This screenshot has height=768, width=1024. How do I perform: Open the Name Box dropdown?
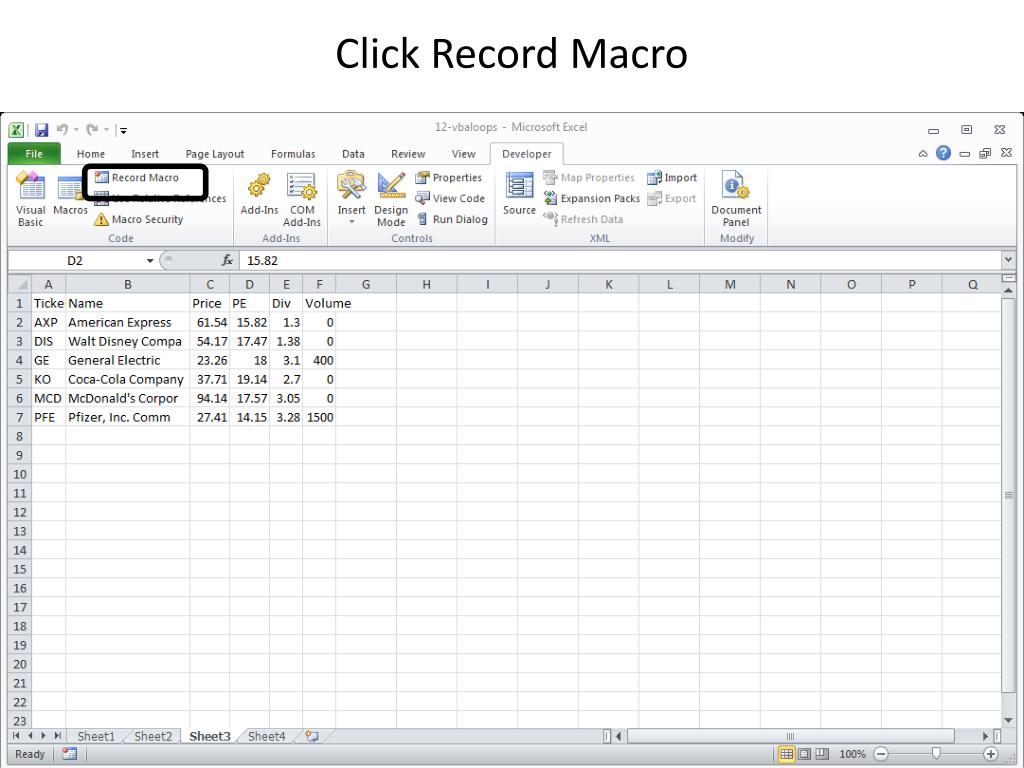tap(150, 261)
